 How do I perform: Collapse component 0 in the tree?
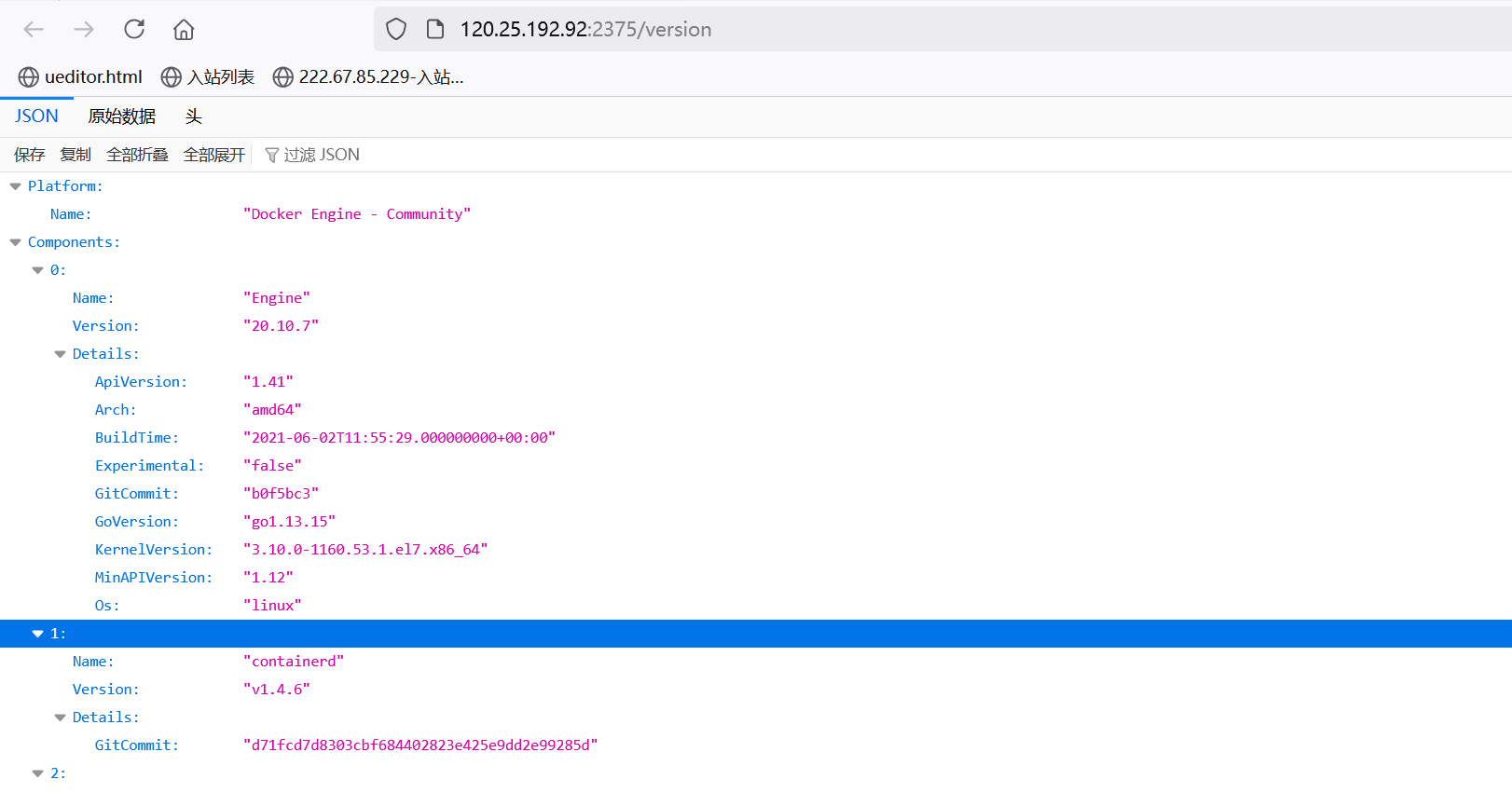(x=38, y=270)
